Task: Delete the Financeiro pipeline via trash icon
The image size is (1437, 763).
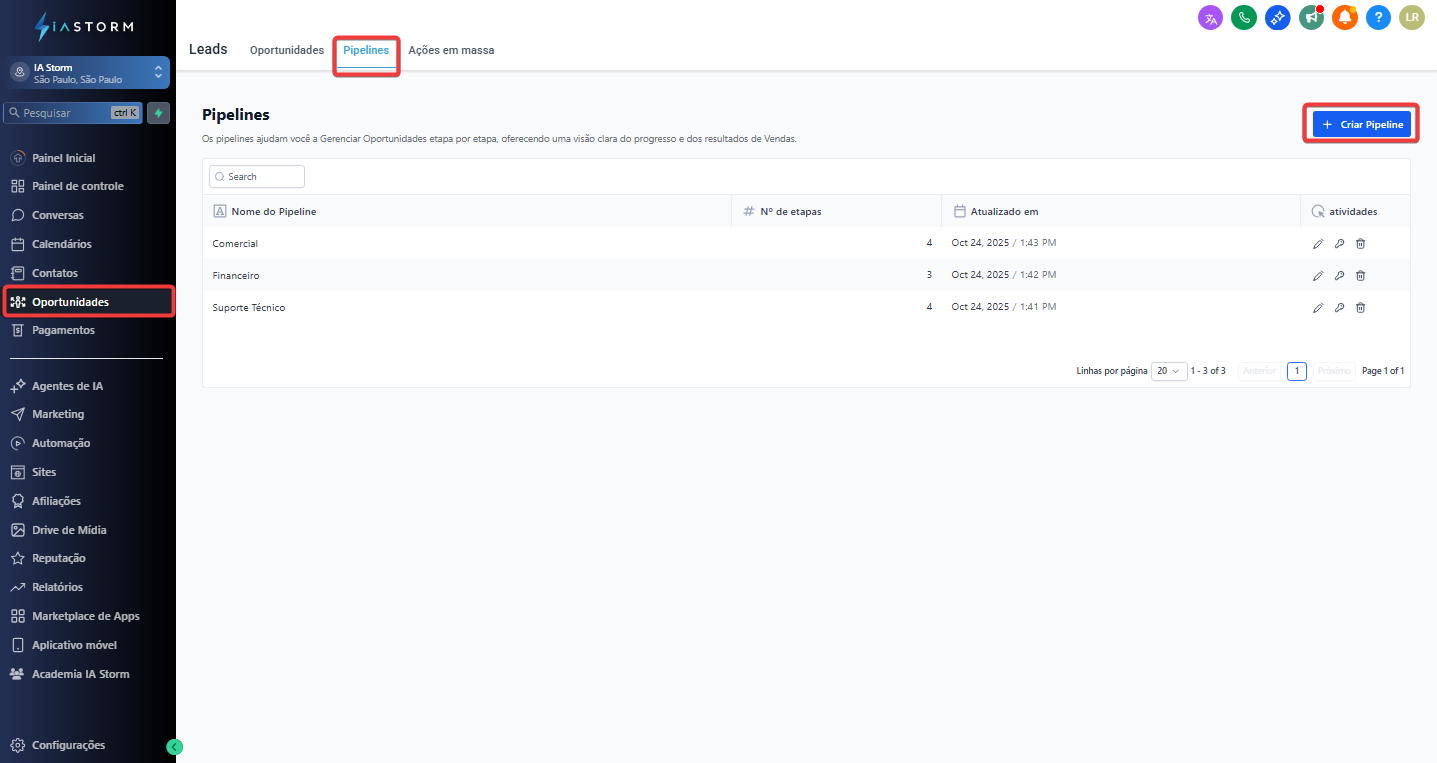Action: point(1360,275)
